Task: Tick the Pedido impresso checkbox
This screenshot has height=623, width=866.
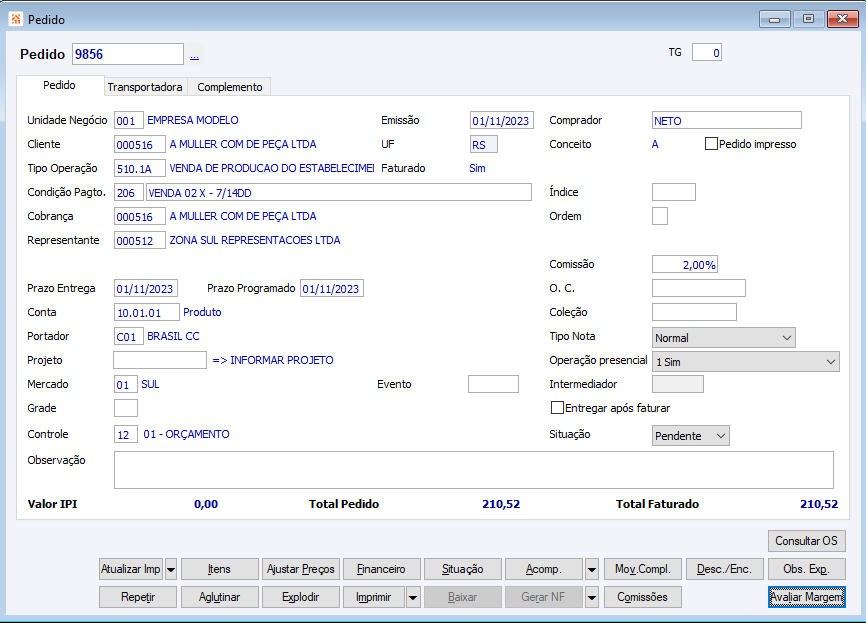Action: pos(711,144)
